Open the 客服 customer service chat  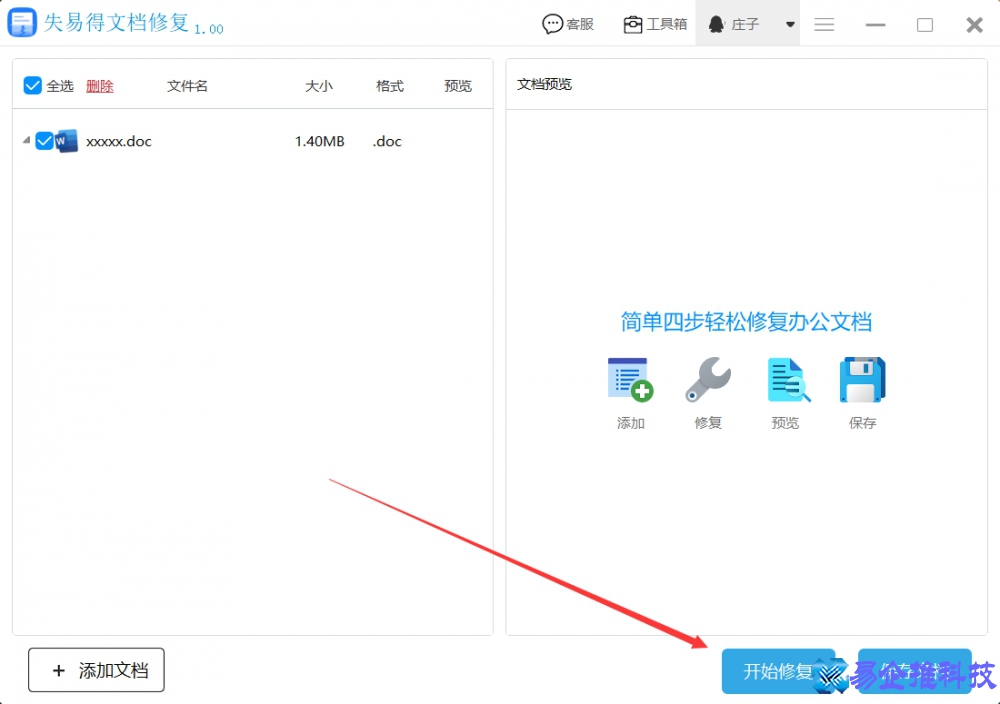coord(568,23)
